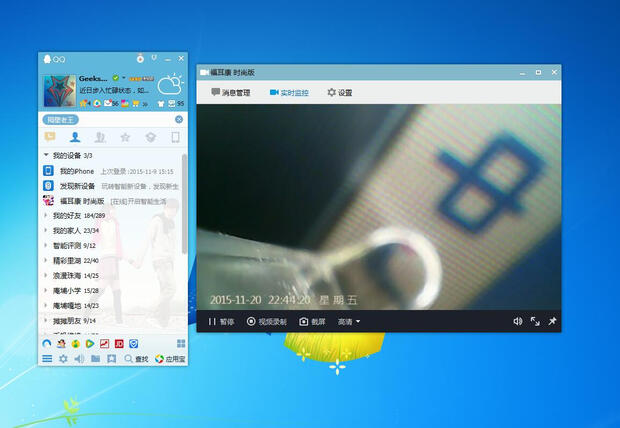Pin the monitor window on top
Screen dimensions: 620x428
click(552, 321)
